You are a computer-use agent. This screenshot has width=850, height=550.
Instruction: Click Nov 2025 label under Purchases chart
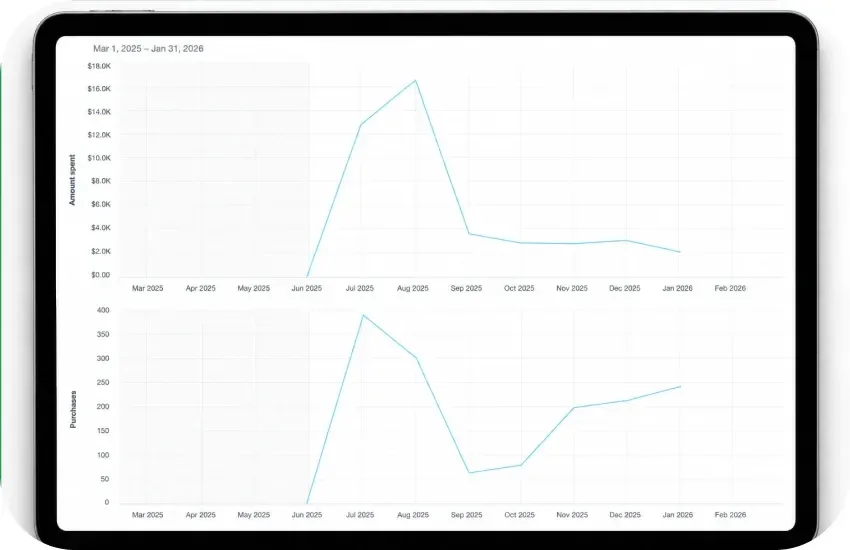click(572, 515)
